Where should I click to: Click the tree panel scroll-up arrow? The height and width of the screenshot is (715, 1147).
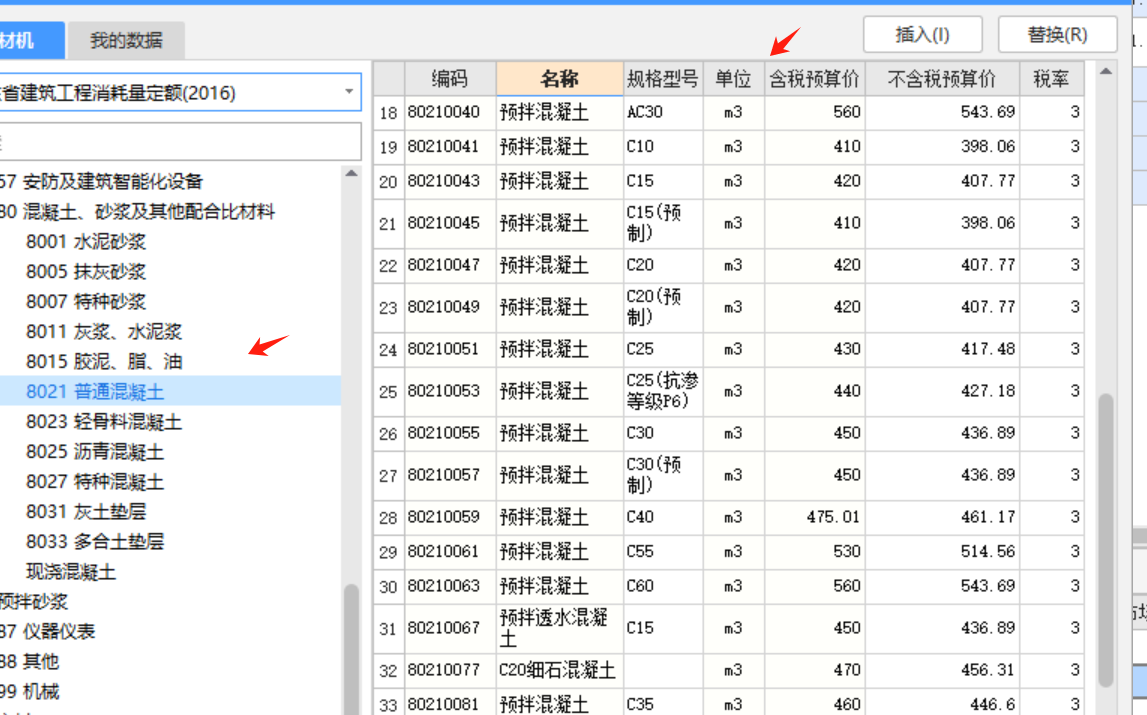pos(351,173)
